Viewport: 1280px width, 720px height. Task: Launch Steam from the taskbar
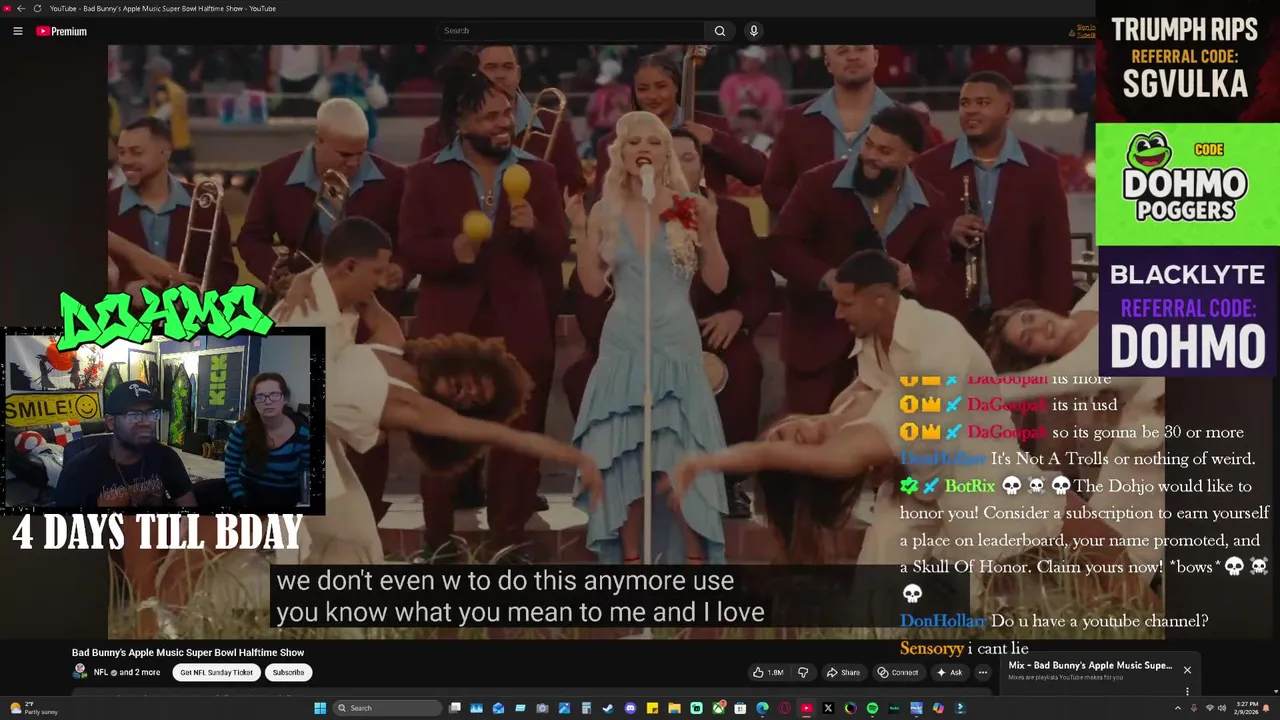[608, 708]
